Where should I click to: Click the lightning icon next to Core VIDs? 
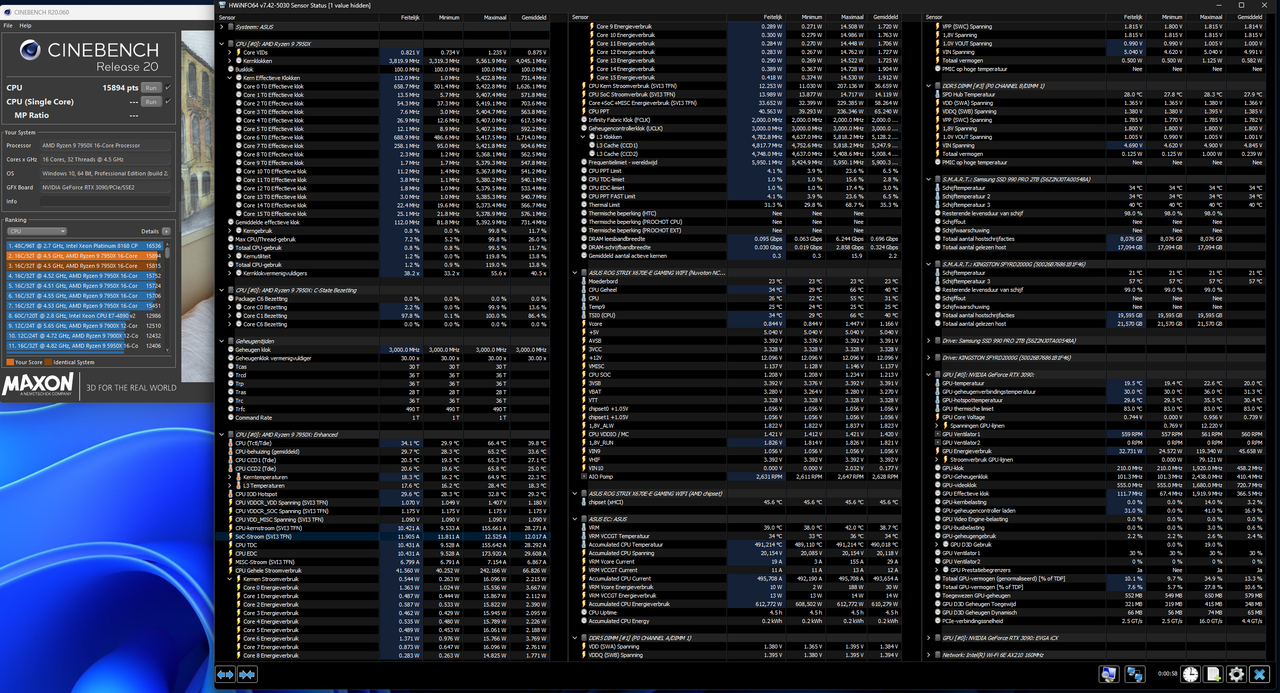[238, 52]
